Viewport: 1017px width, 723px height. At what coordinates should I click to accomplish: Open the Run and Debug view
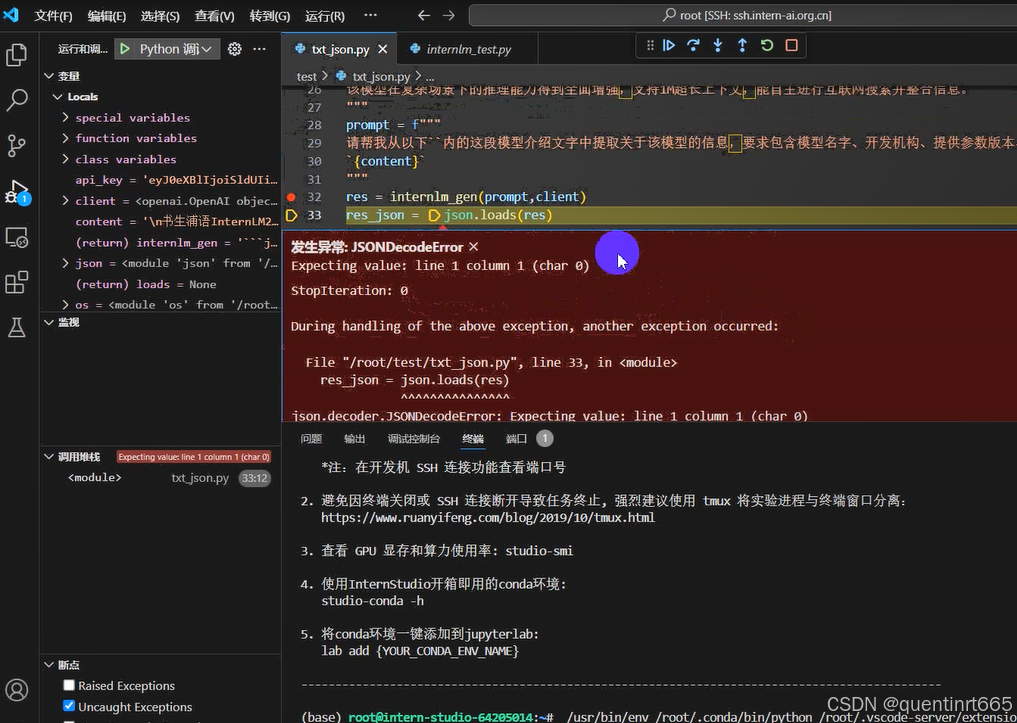pos(17,192)
